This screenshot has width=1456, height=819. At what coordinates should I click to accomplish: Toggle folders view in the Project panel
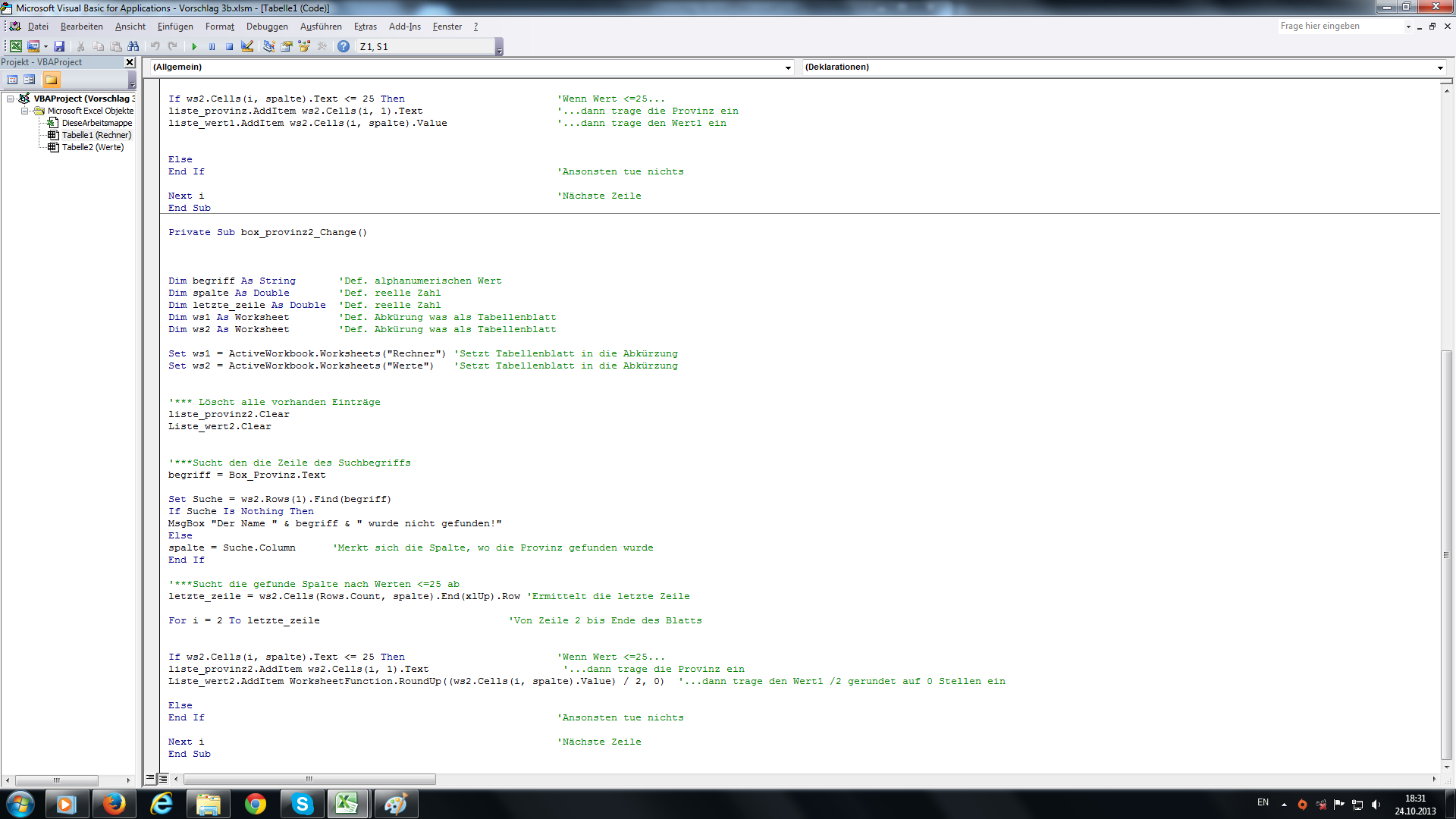[x=51, y=80]
